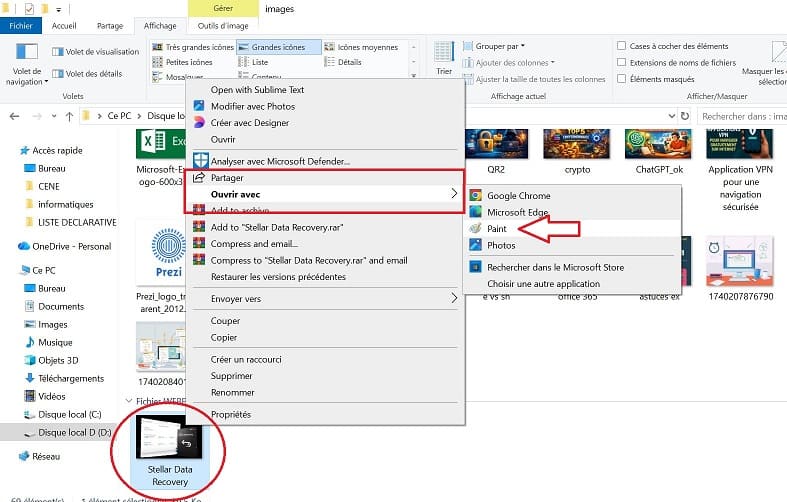Choose Copier in the context menu
Screen dimensions: 787x502
pos(223,338)
